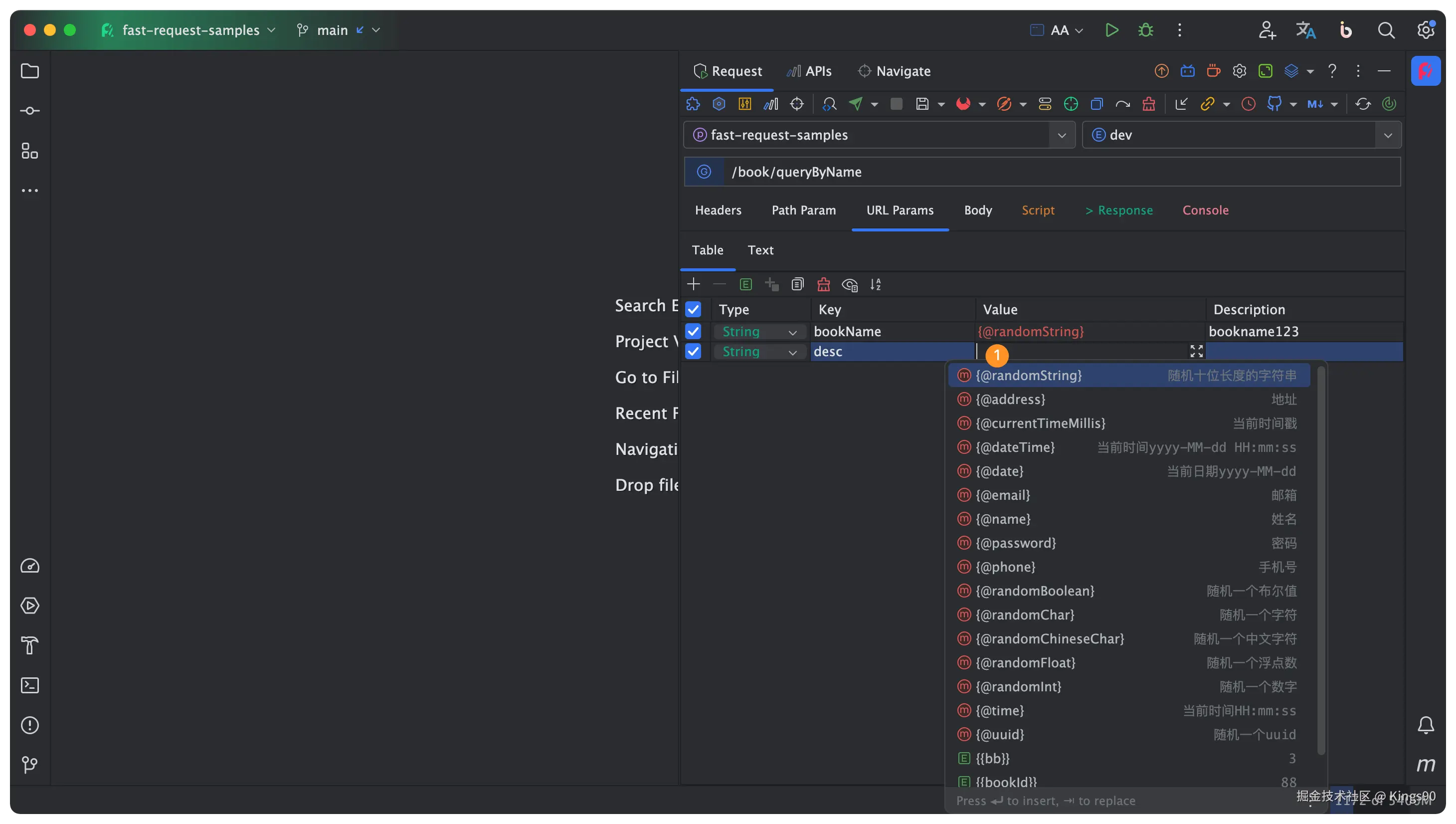Open the Terminal tool window
Viewport: 1456px width, 824px height.
point(29,685)
